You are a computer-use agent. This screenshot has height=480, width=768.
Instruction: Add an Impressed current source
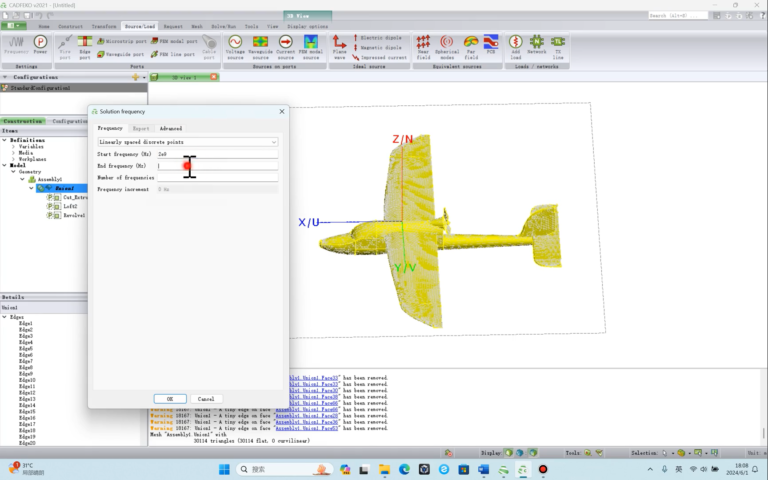[x=380, y=57]
